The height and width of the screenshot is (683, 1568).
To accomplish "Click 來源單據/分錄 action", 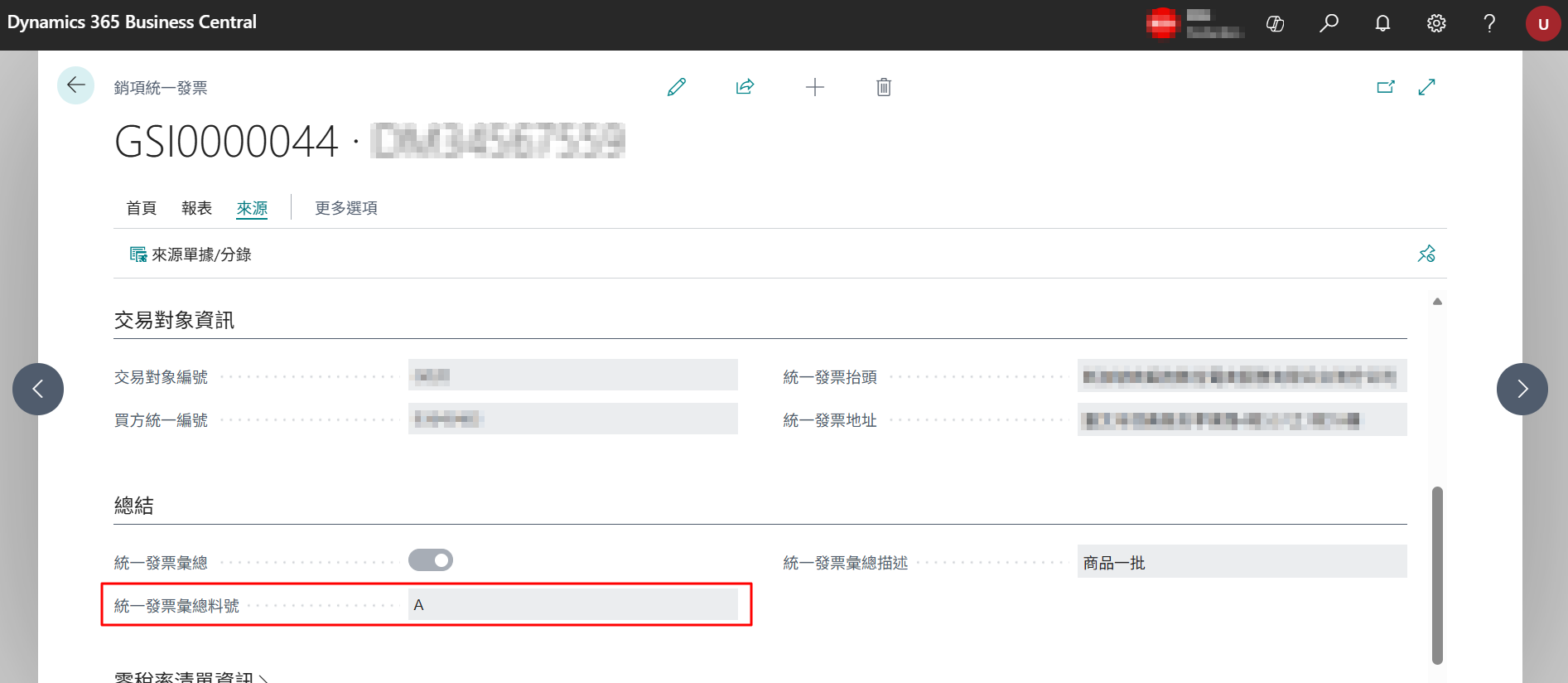I will [191, 254].
